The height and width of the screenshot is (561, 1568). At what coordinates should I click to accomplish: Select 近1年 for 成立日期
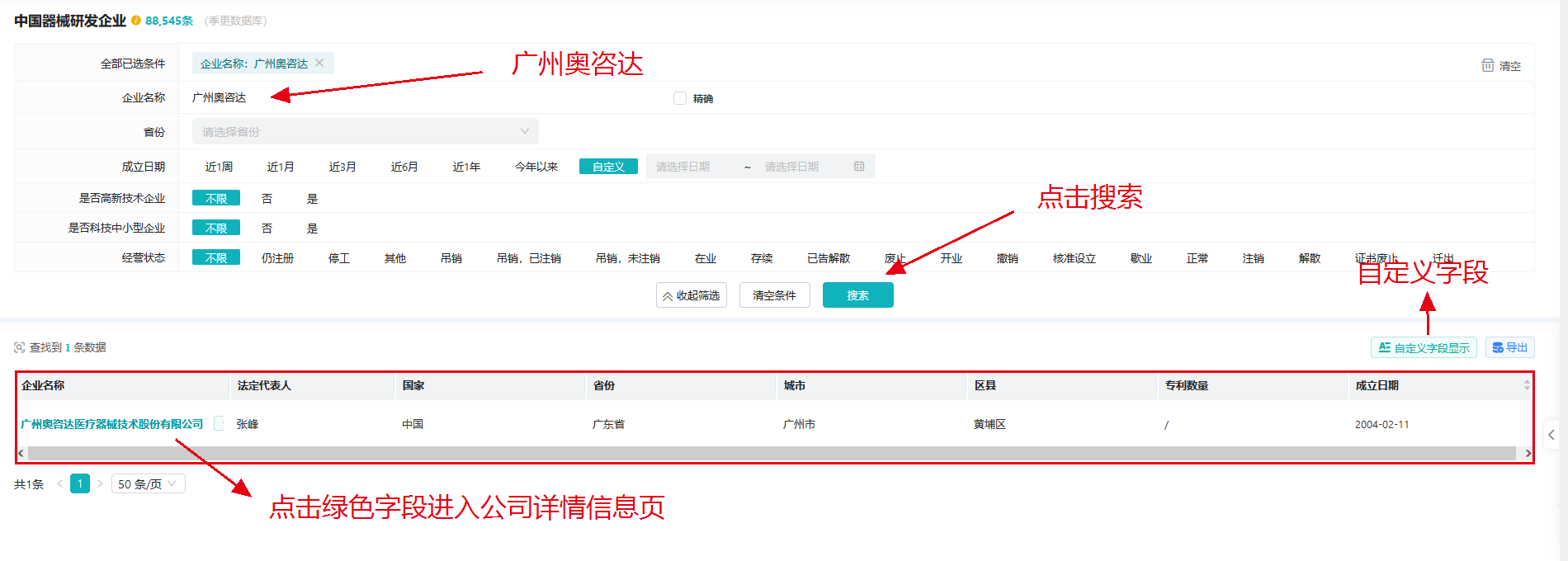click(x=466, y=167)
